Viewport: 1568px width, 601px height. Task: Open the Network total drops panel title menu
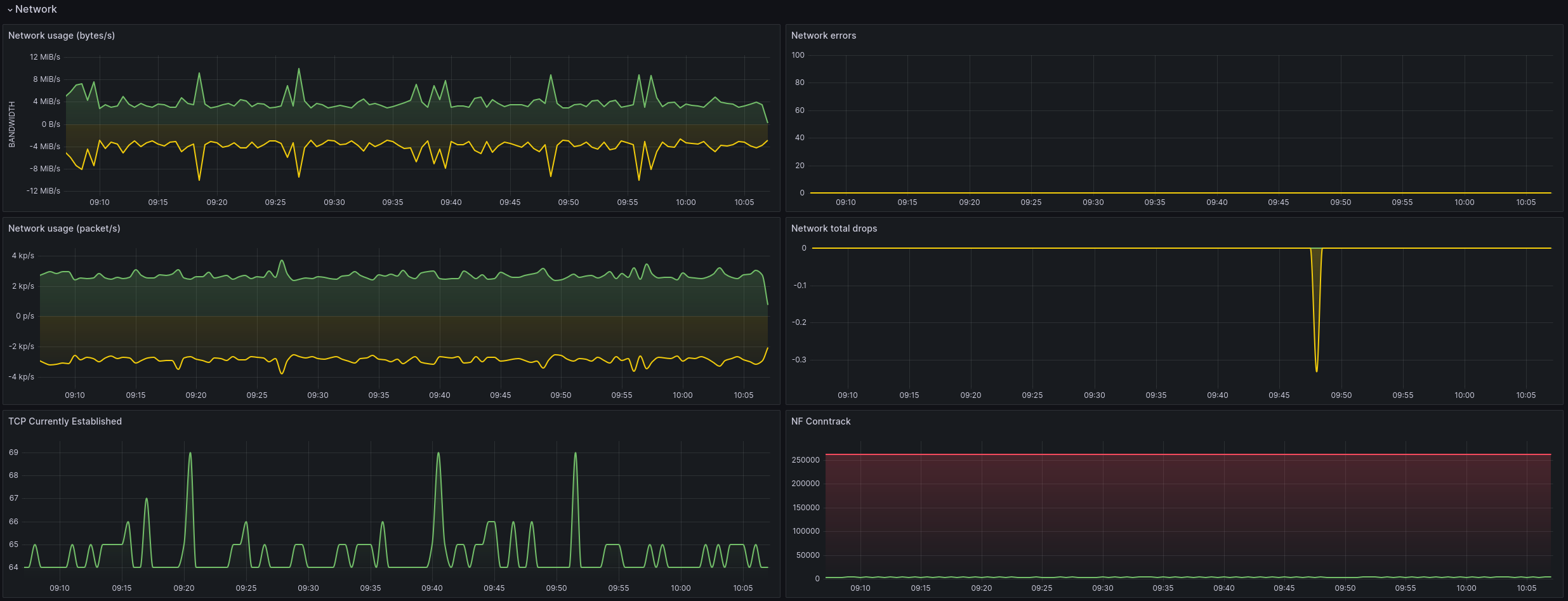pos(834,228)
